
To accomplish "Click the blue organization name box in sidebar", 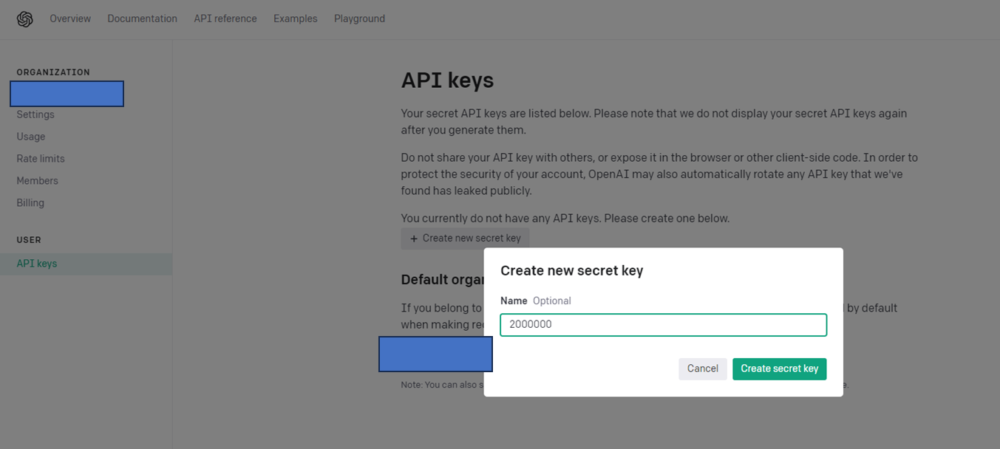I will [x=67, y=94].
